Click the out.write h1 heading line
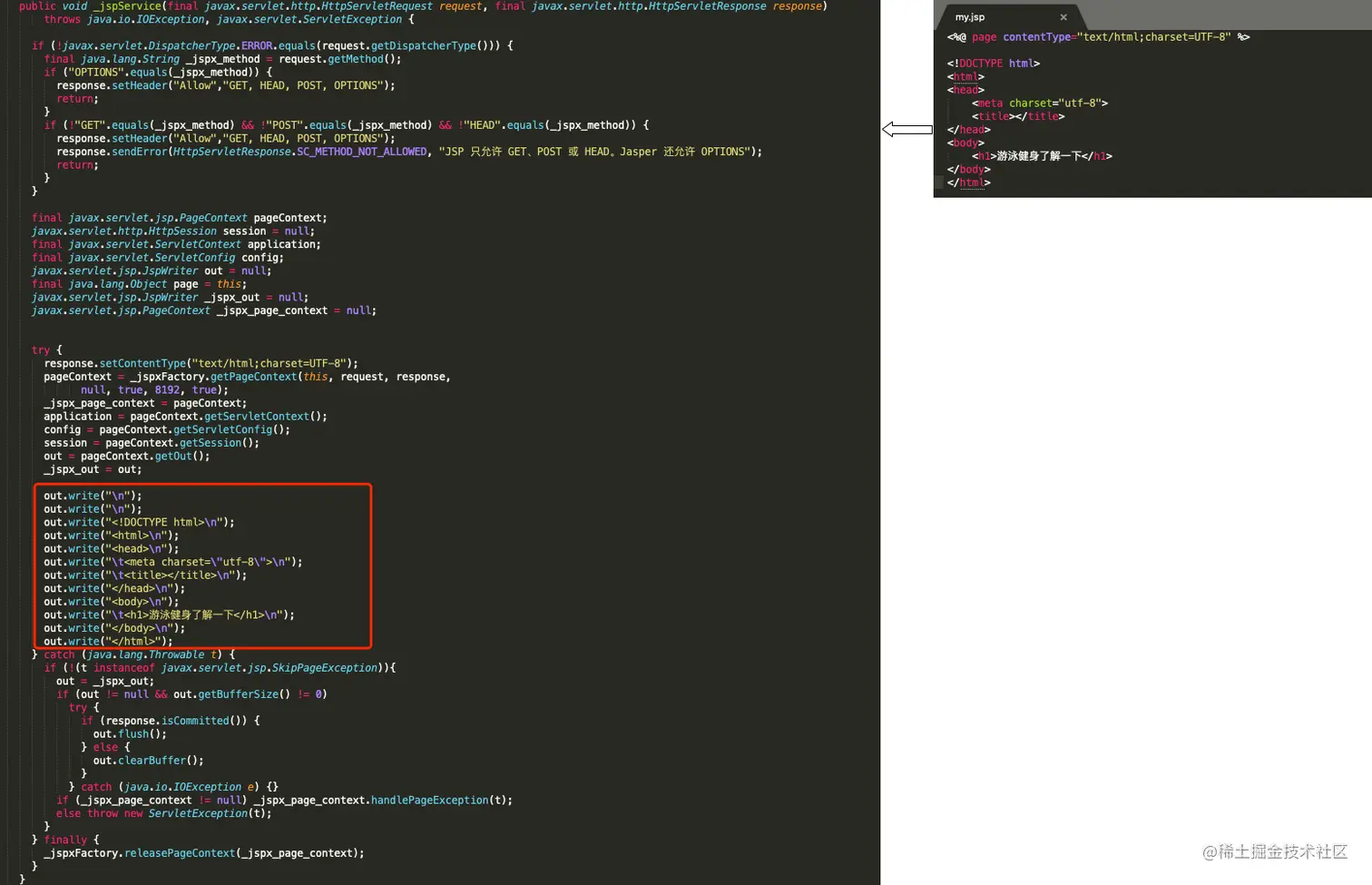Image resolution: width=1372 pixels, height=885 pixels. point(170,615)
